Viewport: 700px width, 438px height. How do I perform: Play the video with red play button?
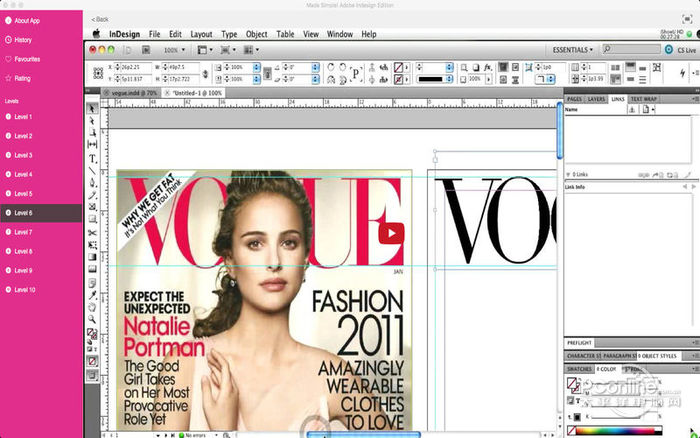392,233
